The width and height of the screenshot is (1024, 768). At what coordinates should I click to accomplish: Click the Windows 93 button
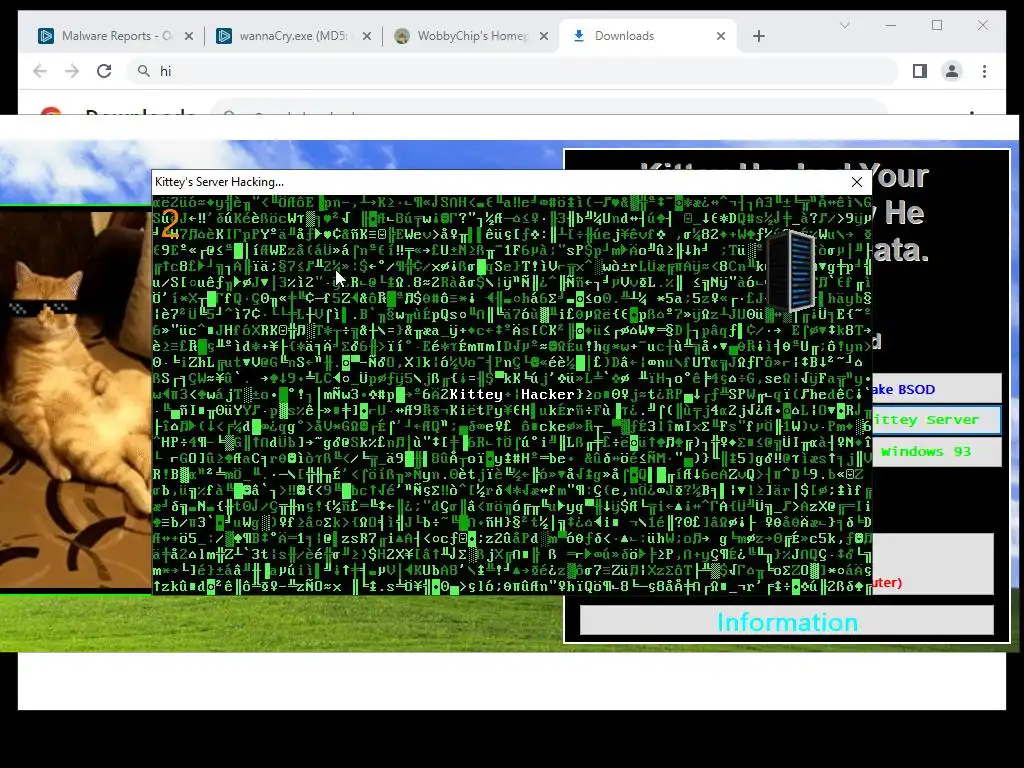(935, 452)
